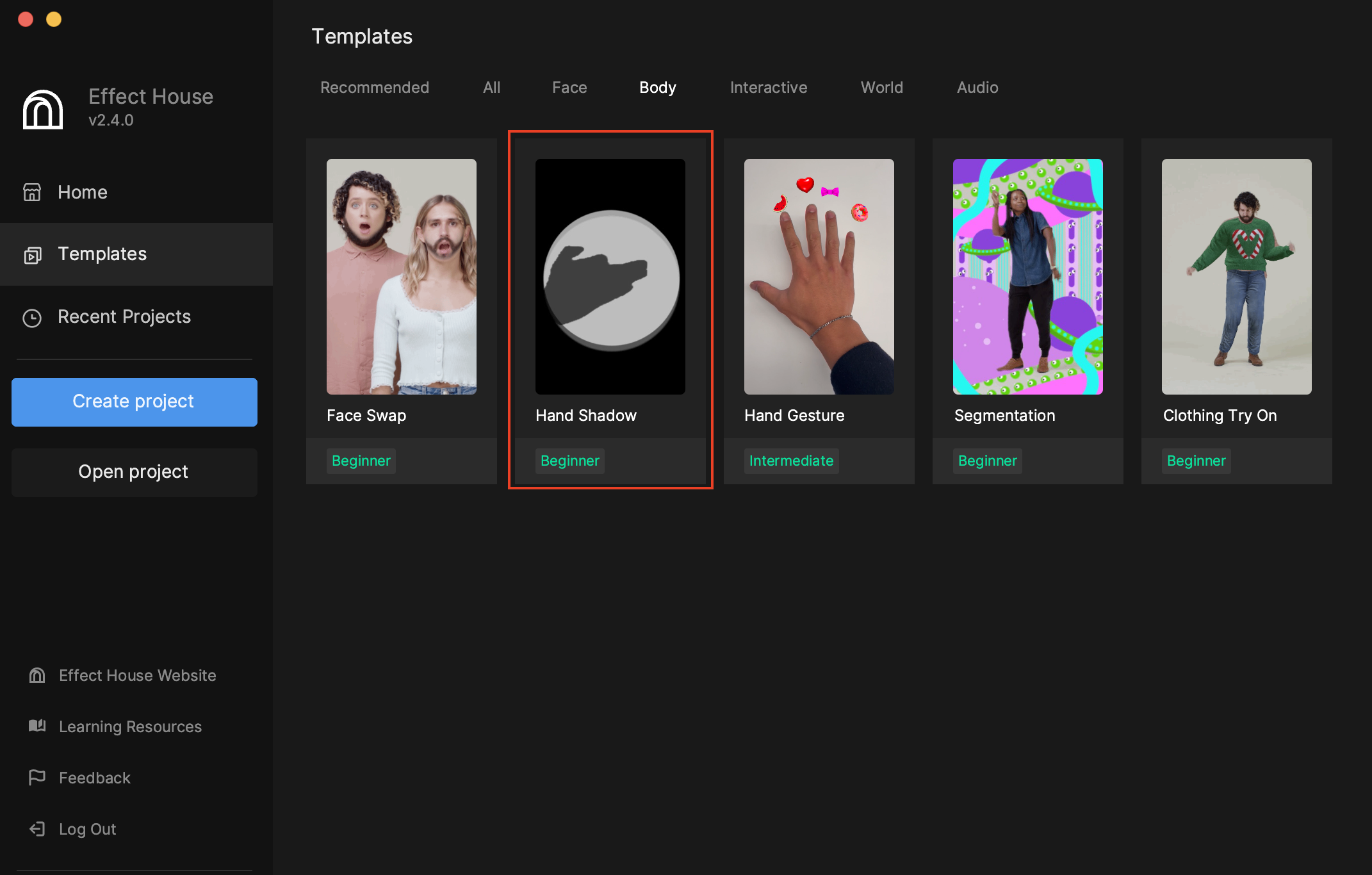
Task: Switch to the Audio tab
Action: coord(977,87)
